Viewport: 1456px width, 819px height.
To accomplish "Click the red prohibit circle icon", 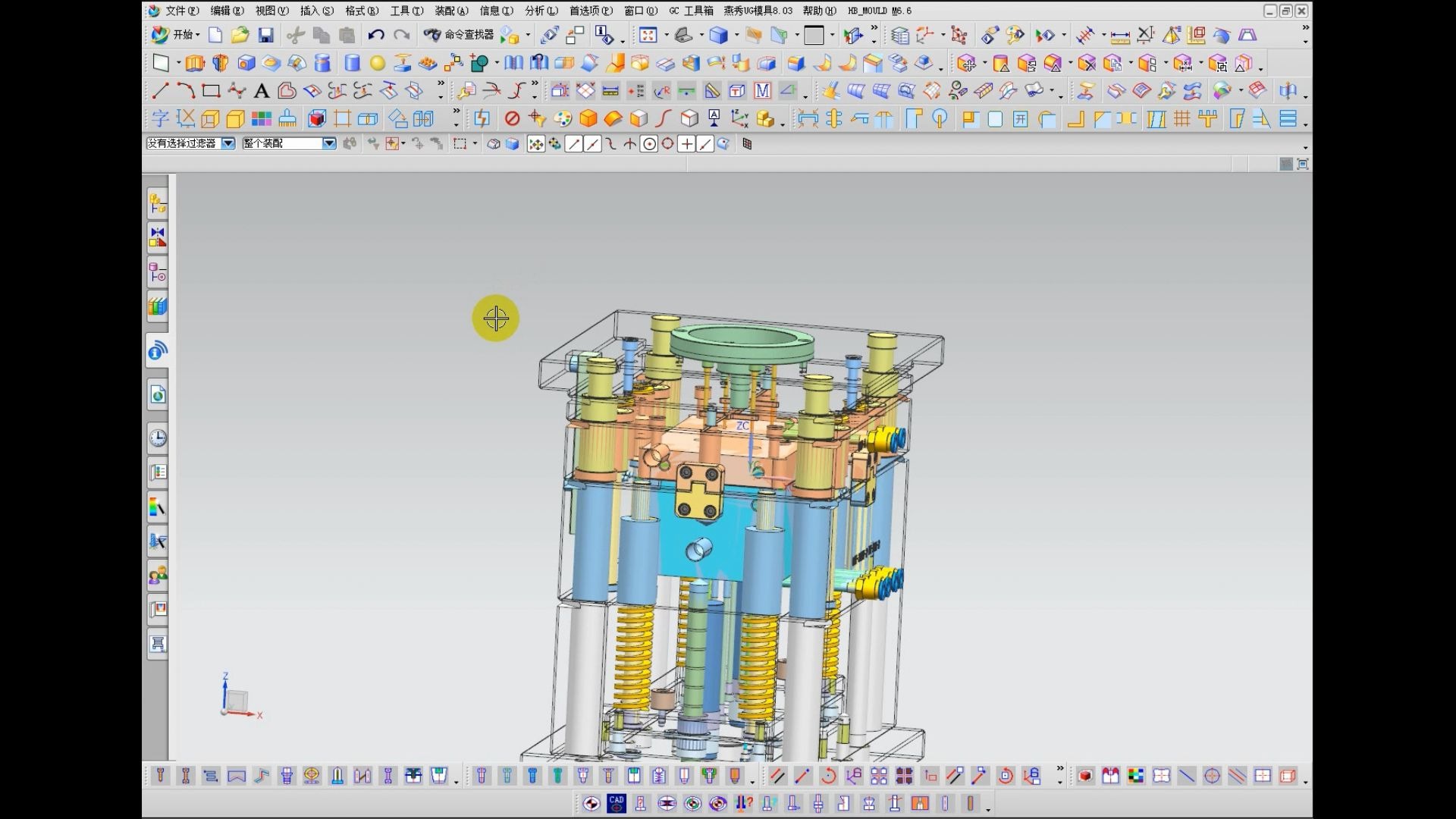I will point(512,119).
